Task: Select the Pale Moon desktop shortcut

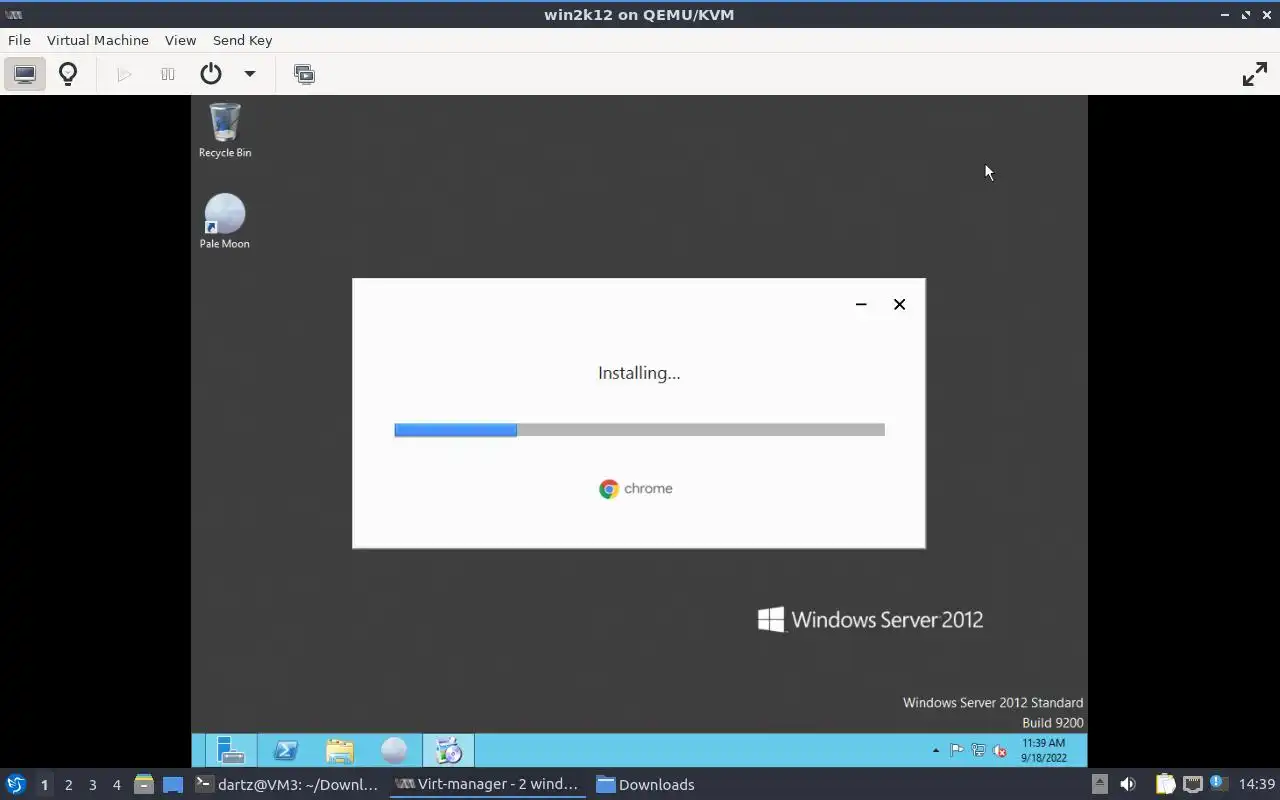Action: pos(225,221)
